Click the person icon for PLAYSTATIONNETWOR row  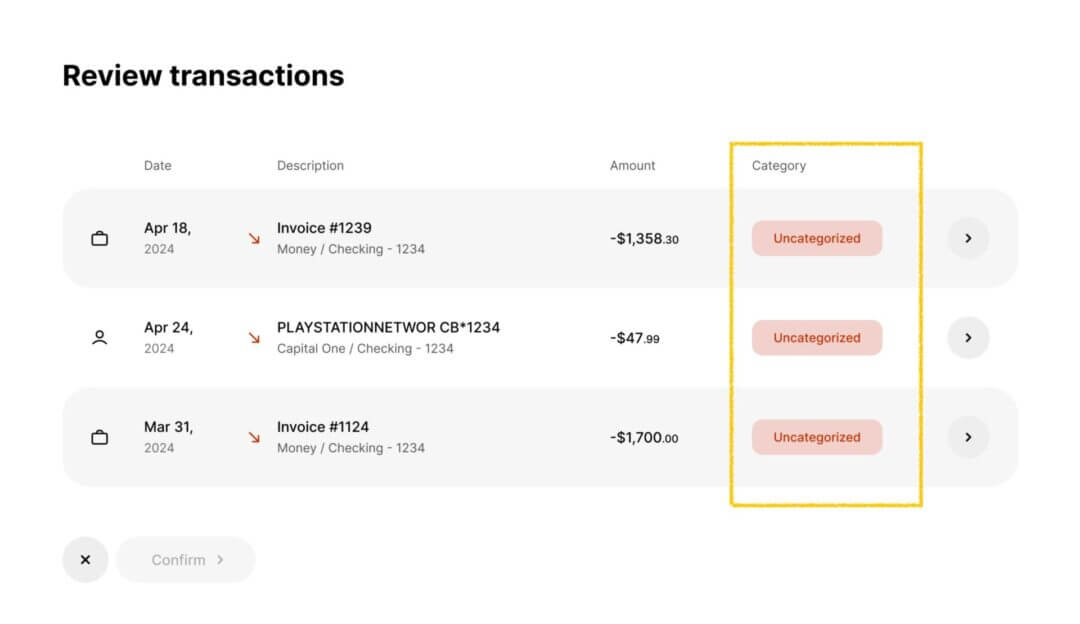pyautogui.click(x=99, y=337)
